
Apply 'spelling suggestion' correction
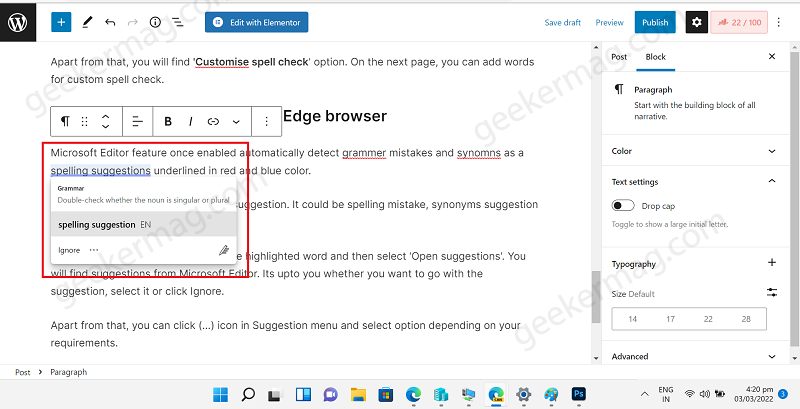tap(144, 224)
